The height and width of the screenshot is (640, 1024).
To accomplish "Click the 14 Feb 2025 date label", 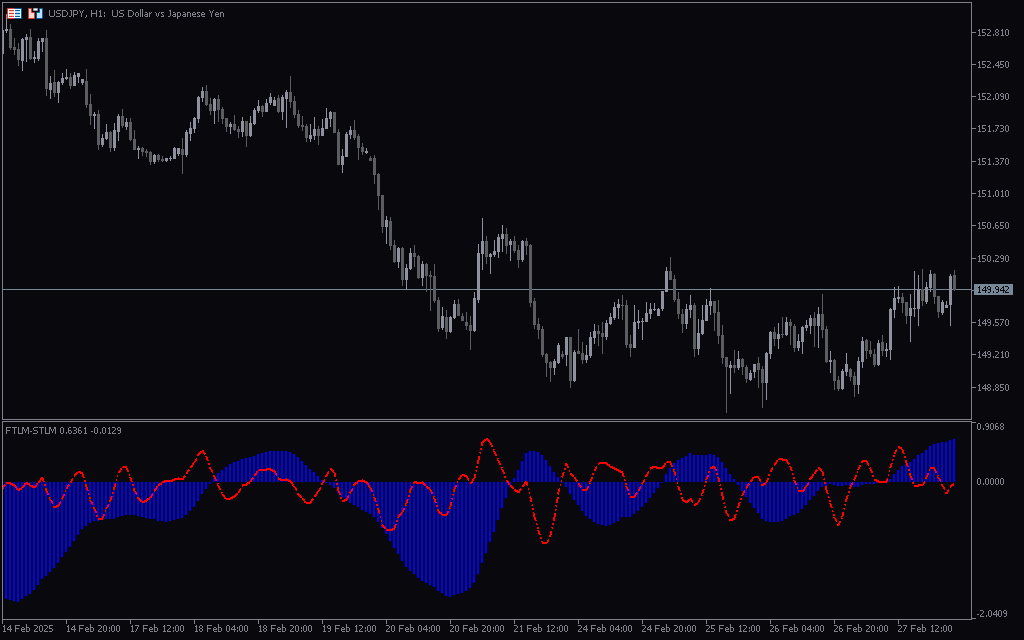I will [x=28, y=629].
